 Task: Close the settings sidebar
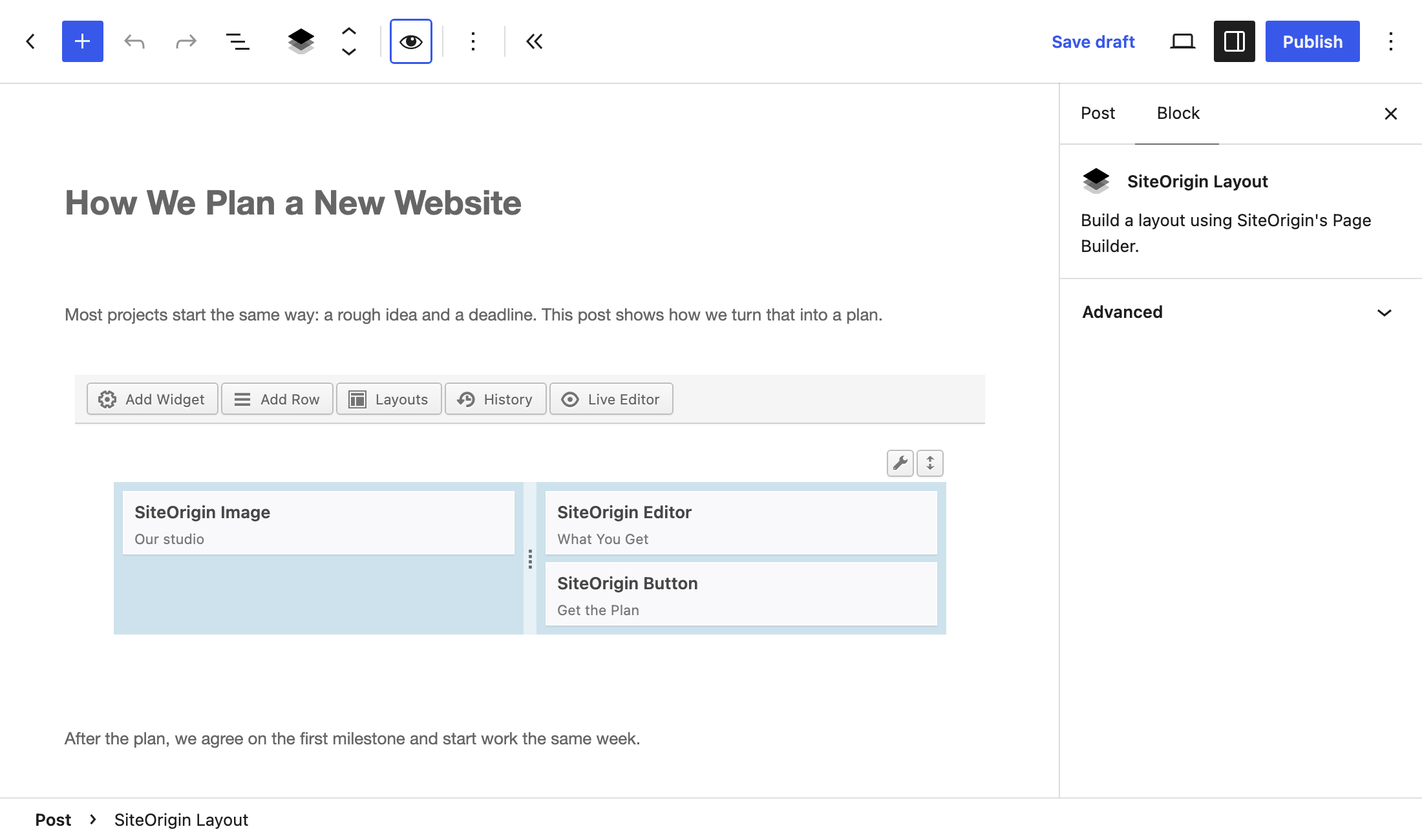(x=1391, y=114)
